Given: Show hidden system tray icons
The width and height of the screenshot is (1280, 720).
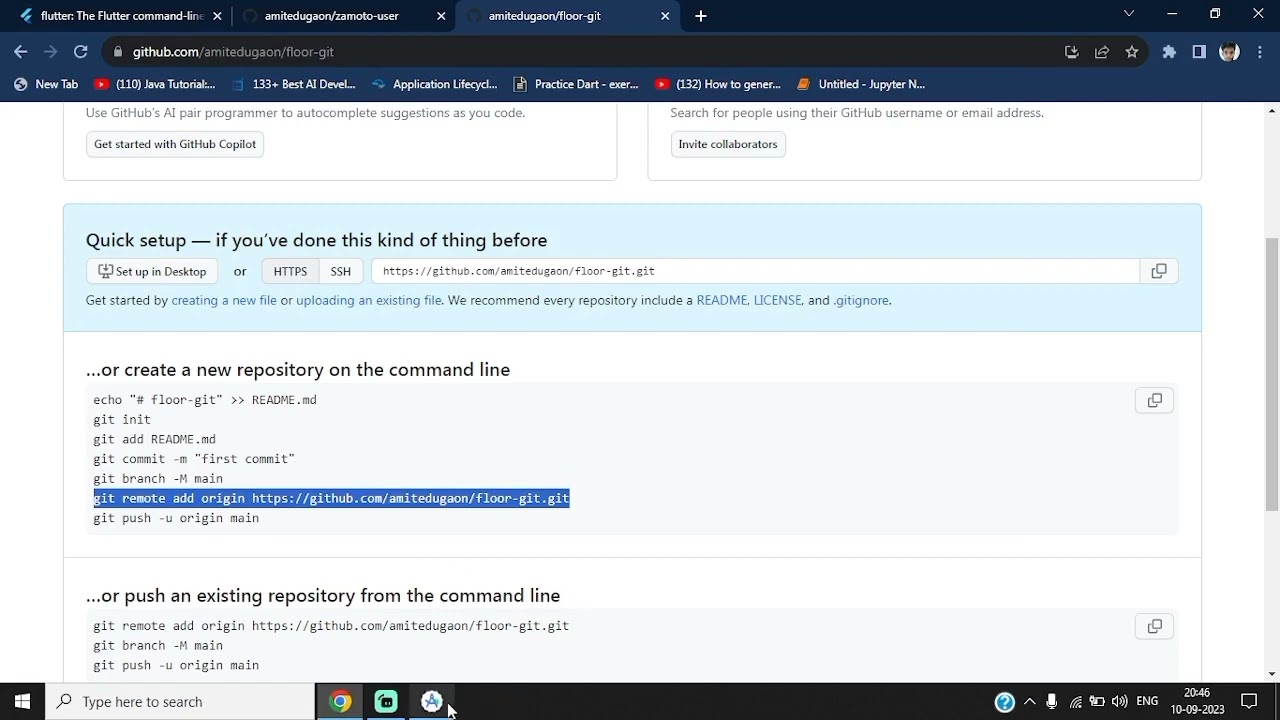Looking at the screenshot, I should (x=1030, y=702).
